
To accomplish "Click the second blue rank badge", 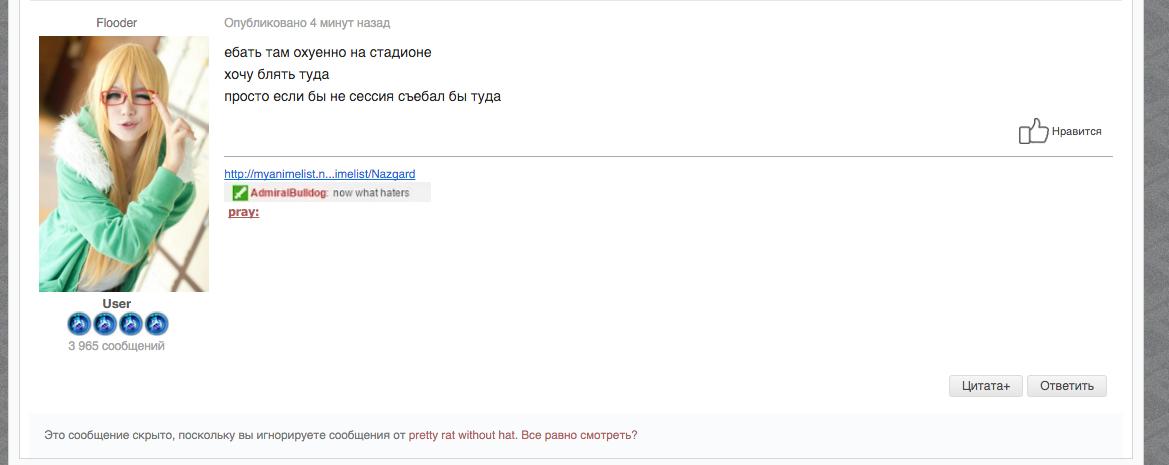I will click(x=105, y=324).
